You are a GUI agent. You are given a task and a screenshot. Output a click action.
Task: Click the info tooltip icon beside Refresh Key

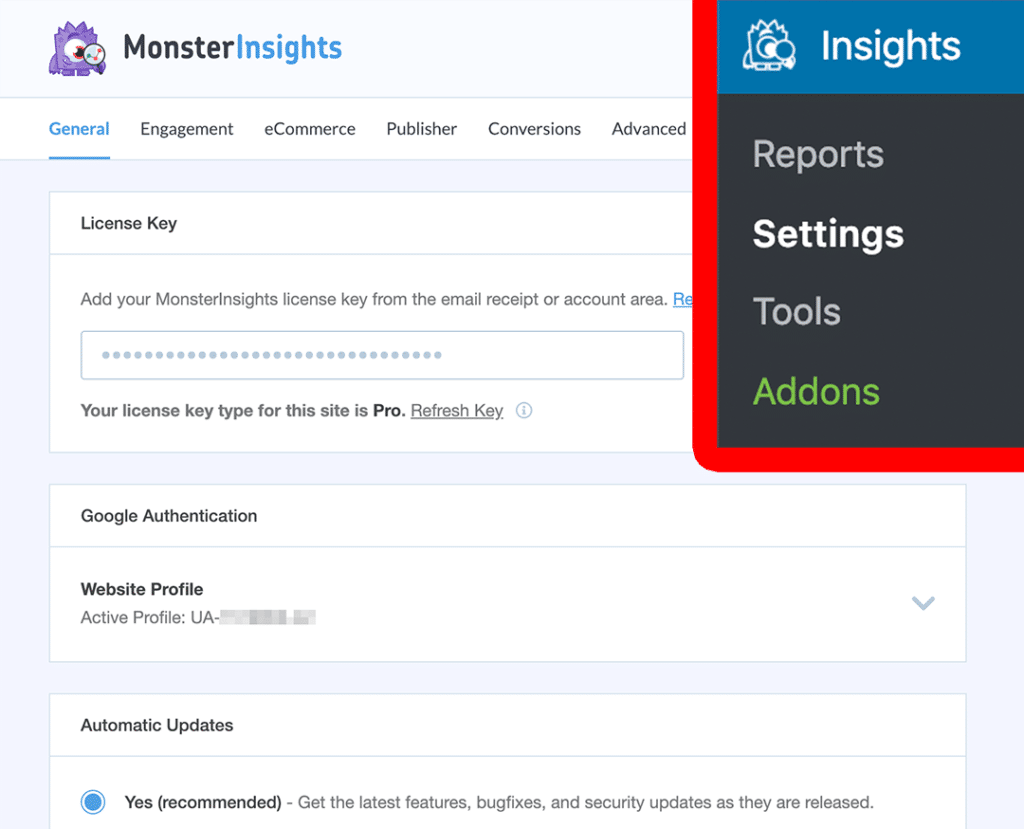tap(524, 410)
